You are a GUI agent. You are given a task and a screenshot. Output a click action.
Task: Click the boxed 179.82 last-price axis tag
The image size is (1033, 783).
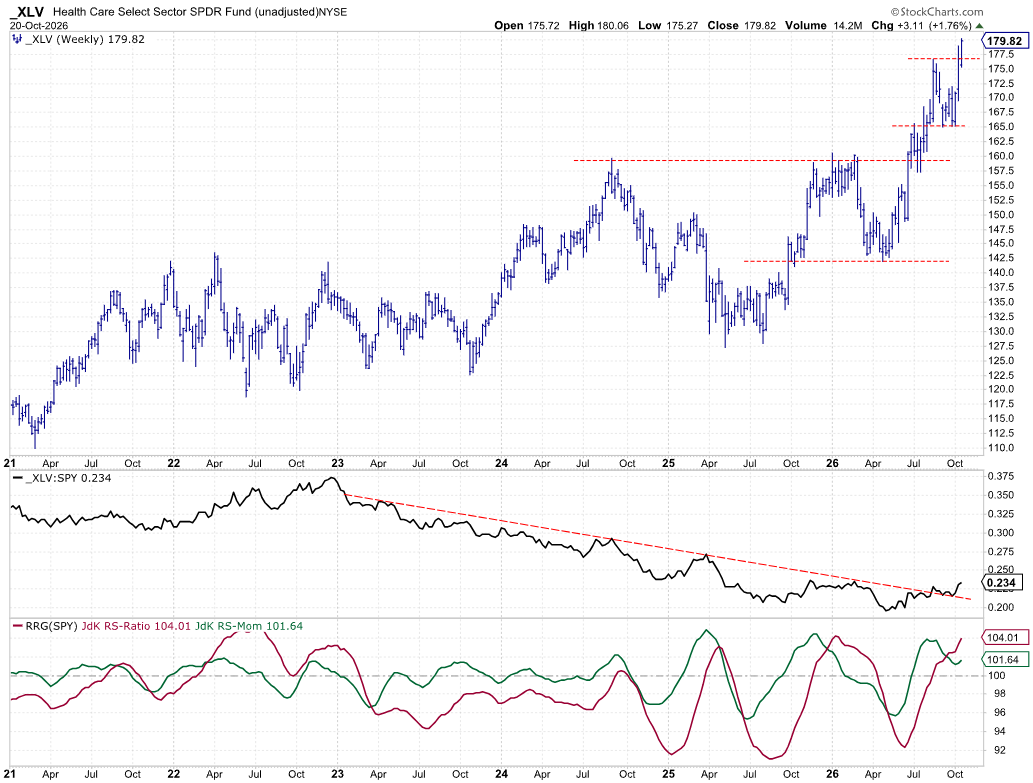[x=1004, y=41]
